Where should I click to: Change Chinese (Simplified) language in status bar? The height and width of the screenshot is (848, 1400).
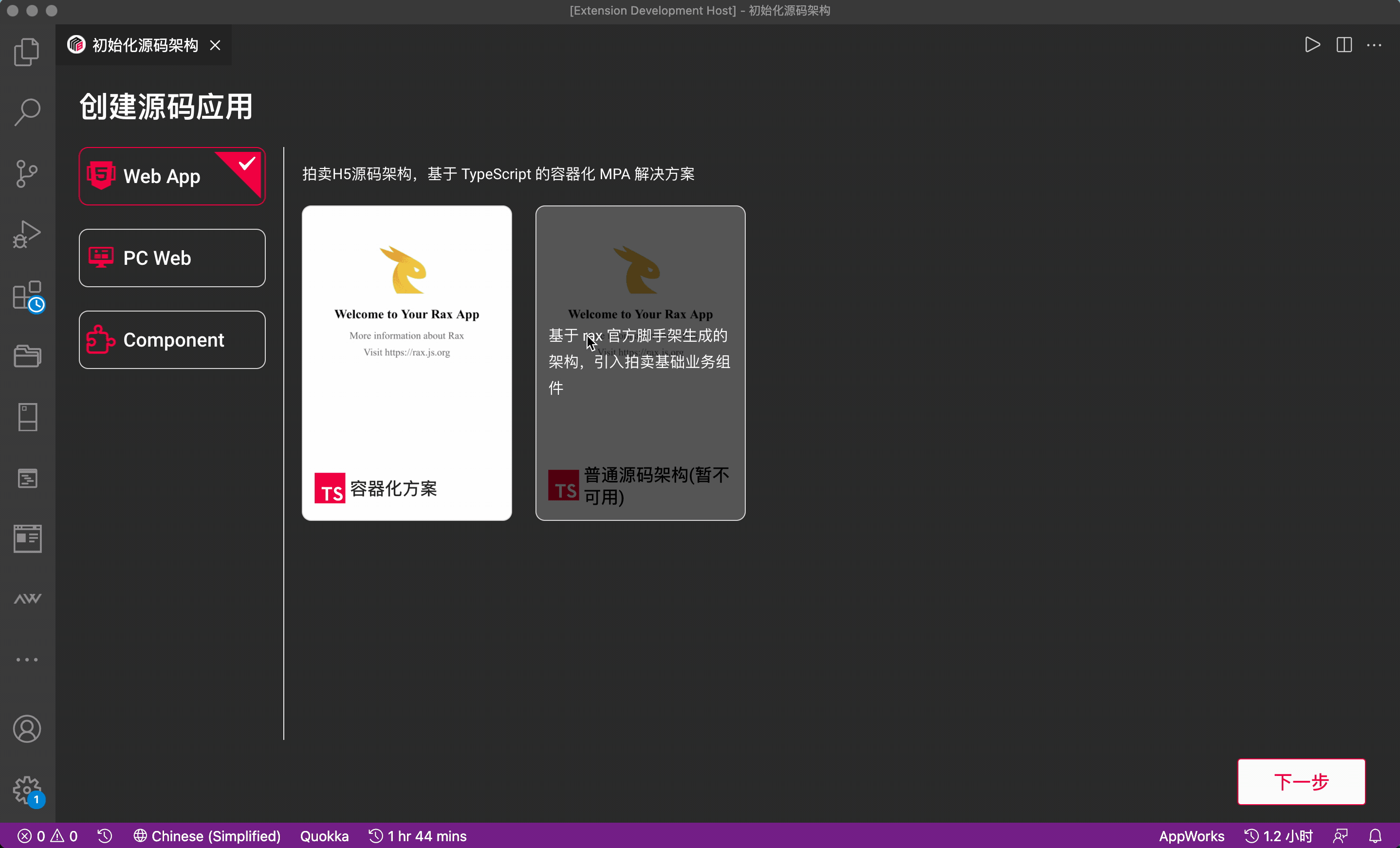[207, 836]
